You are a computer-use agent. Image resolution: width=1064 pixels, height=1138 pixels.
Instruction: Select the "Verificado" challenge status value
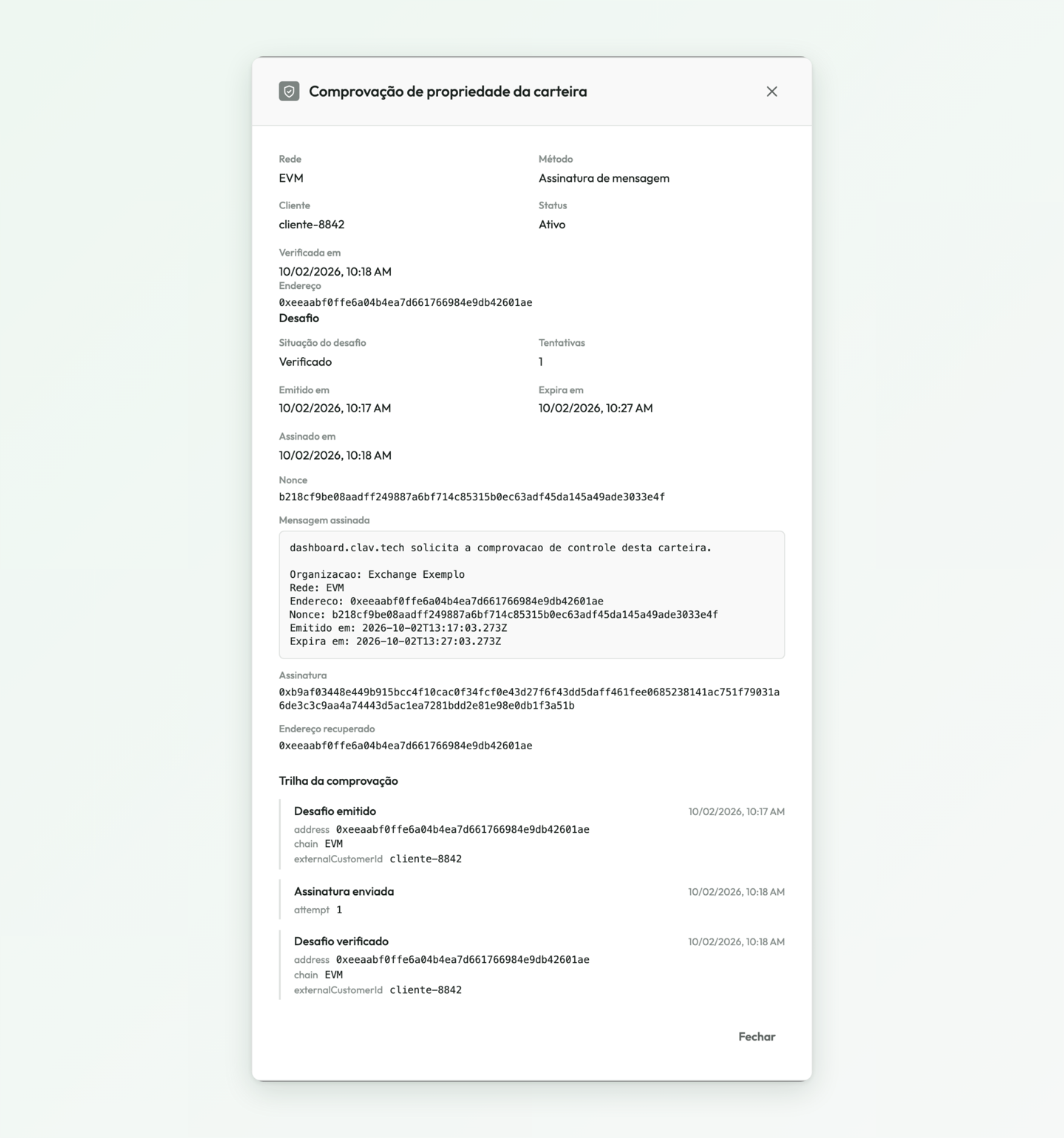(x=305, y=361)
